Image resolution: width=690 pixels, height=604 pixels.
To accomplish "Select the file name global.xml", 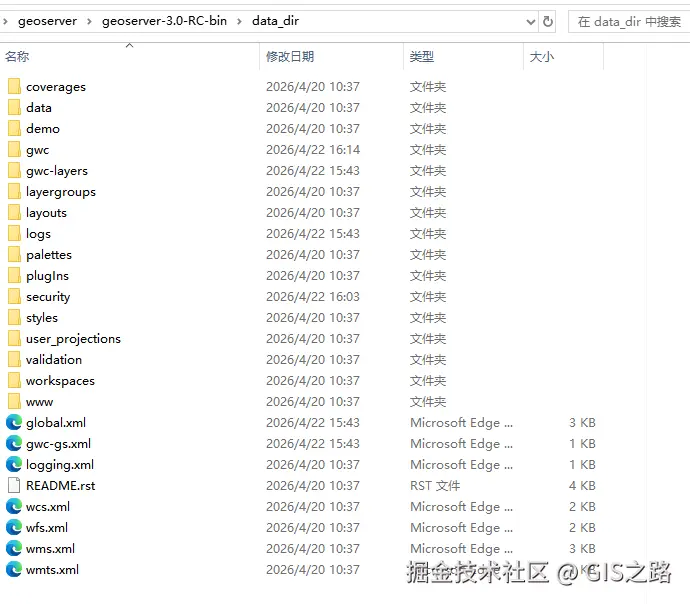I will click(56, 423).
